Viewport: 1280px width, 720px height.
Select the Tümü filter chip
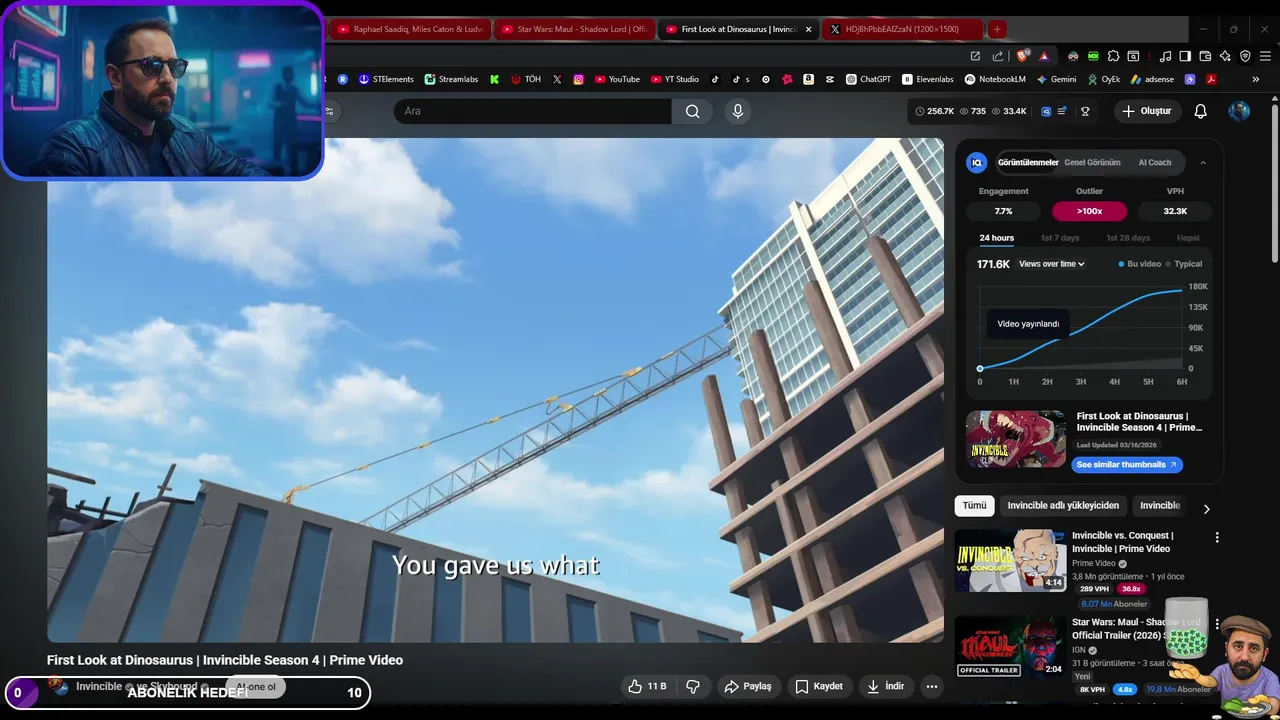click(974, 505)
